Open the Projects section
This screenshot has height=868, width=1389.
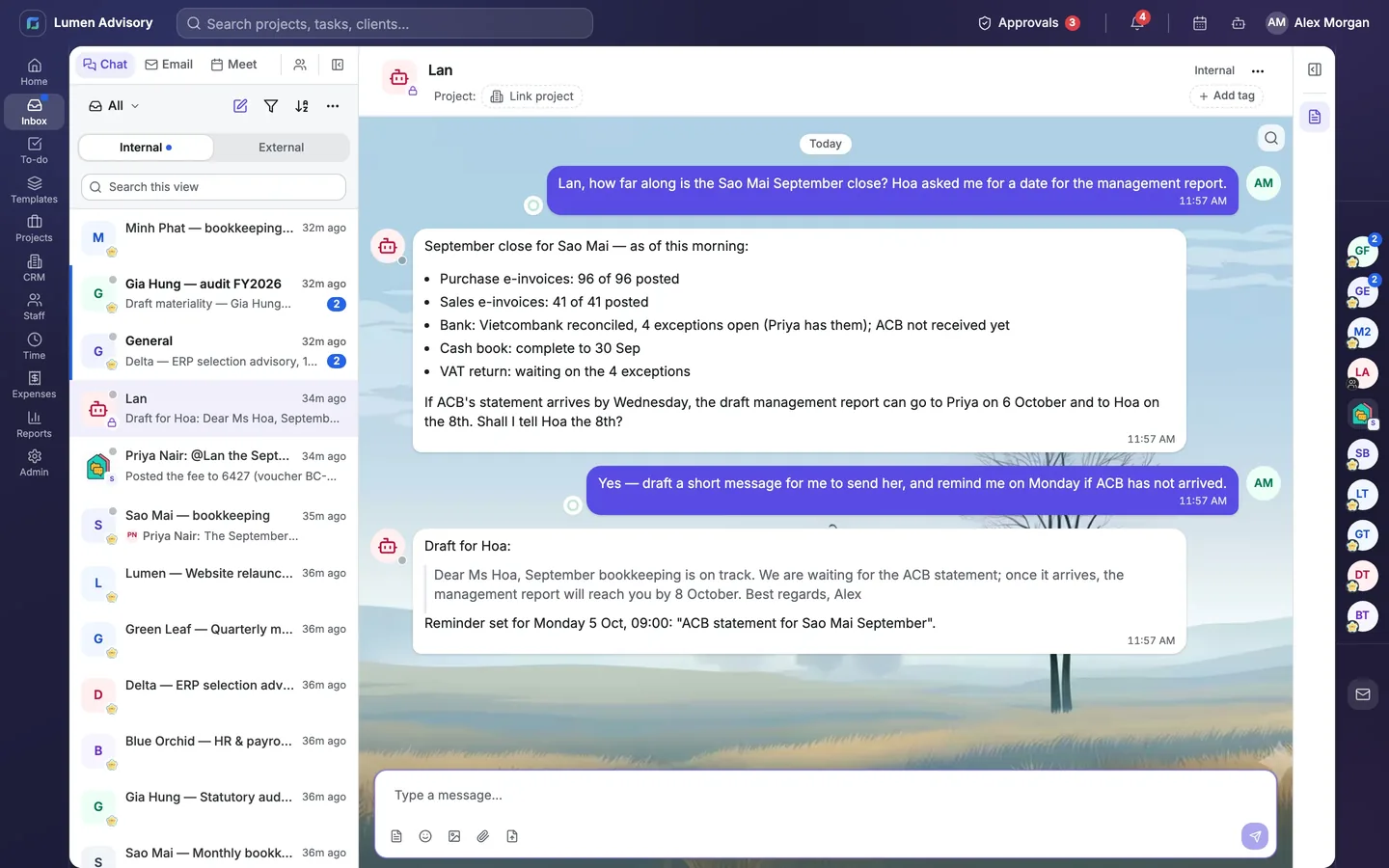click(34, 229)
